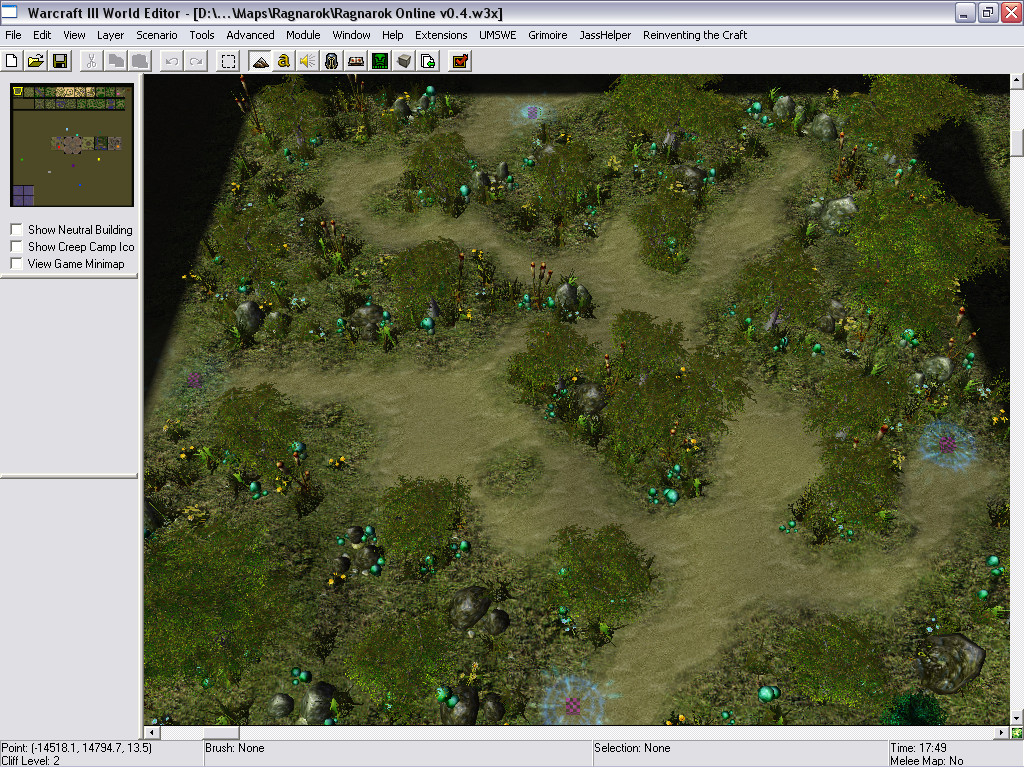The image size is (1024, 768).
Task: Open the JassHelper menu
Action: pyautogui.click(x=605, y=35)
